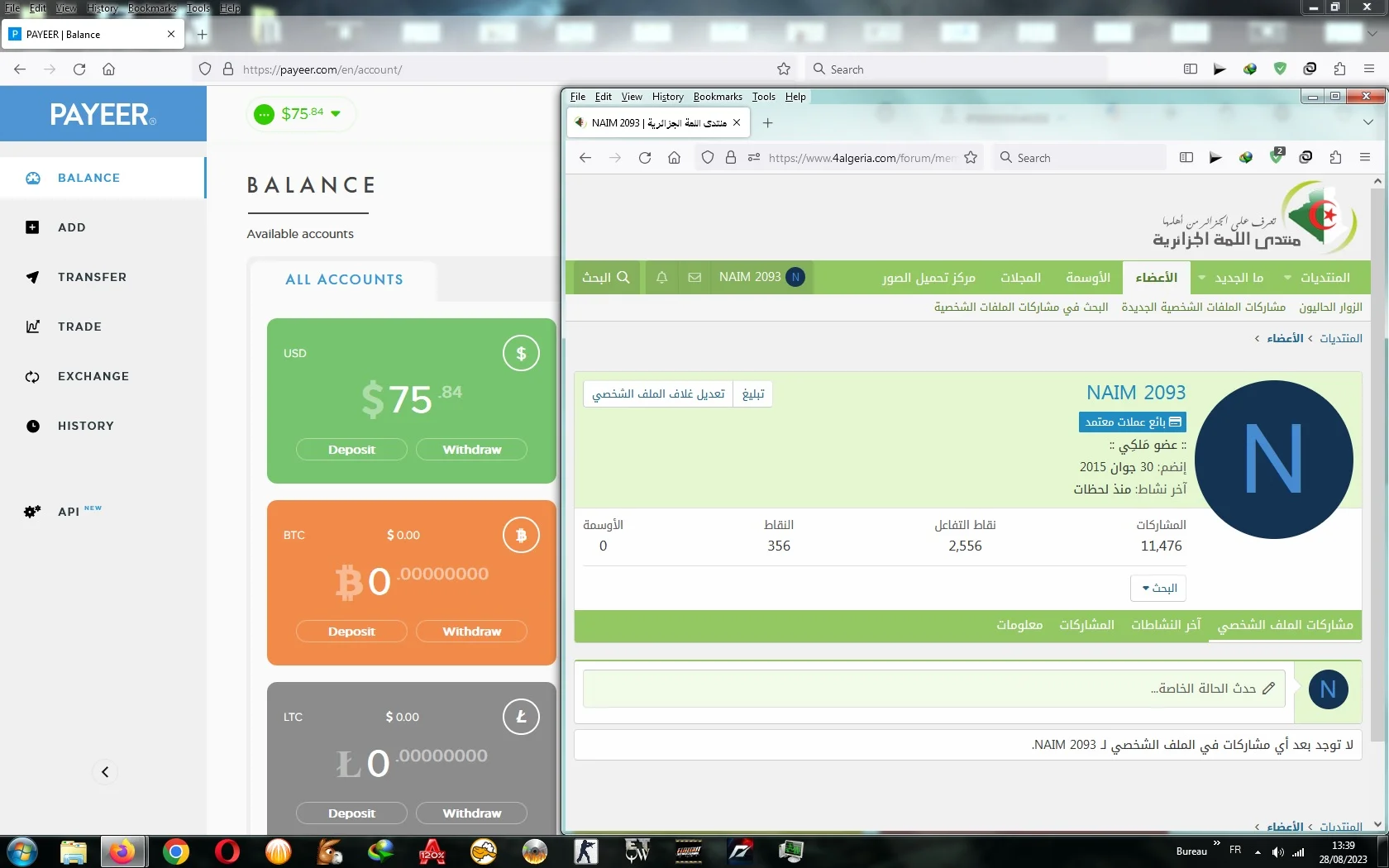Bookmark the 4algeria page with star icon

tap(971, 158)
